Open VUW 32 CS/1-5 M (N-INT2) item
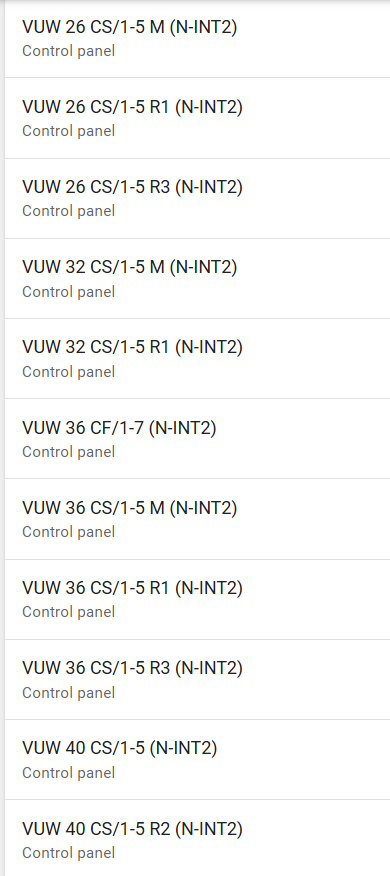 [x=197, y=278]
